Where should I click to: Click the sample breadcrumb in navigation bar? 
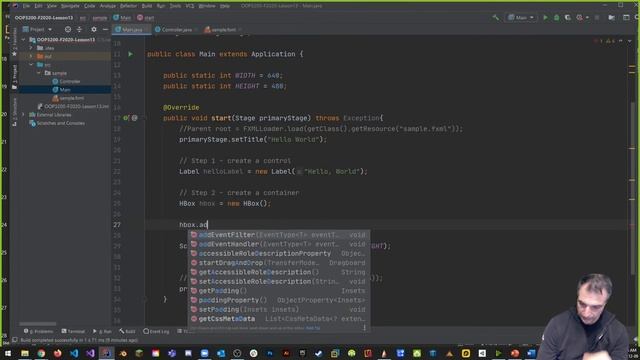[x=100, y=18]
